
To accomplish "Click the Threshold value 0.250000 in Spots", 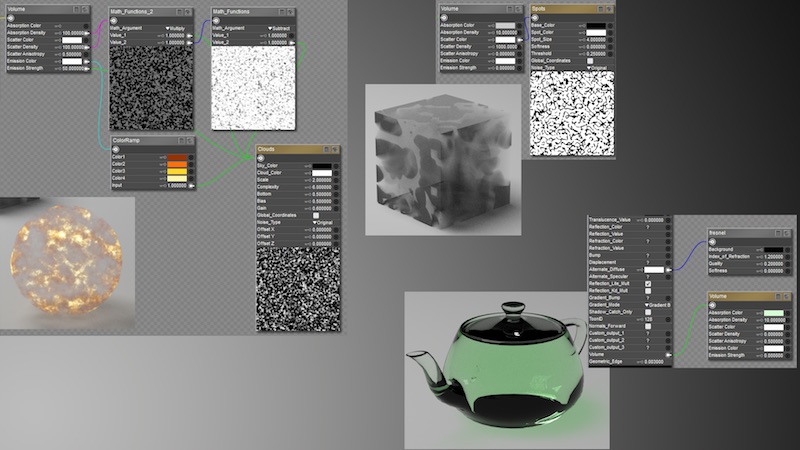I will click(595, 54).
